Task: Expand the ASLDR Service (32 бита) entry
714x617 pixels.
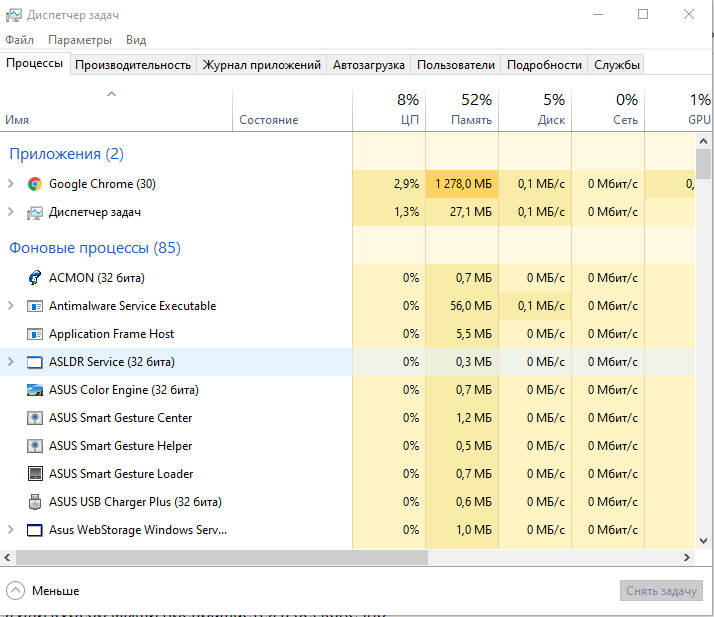Action: click(10, 362)
